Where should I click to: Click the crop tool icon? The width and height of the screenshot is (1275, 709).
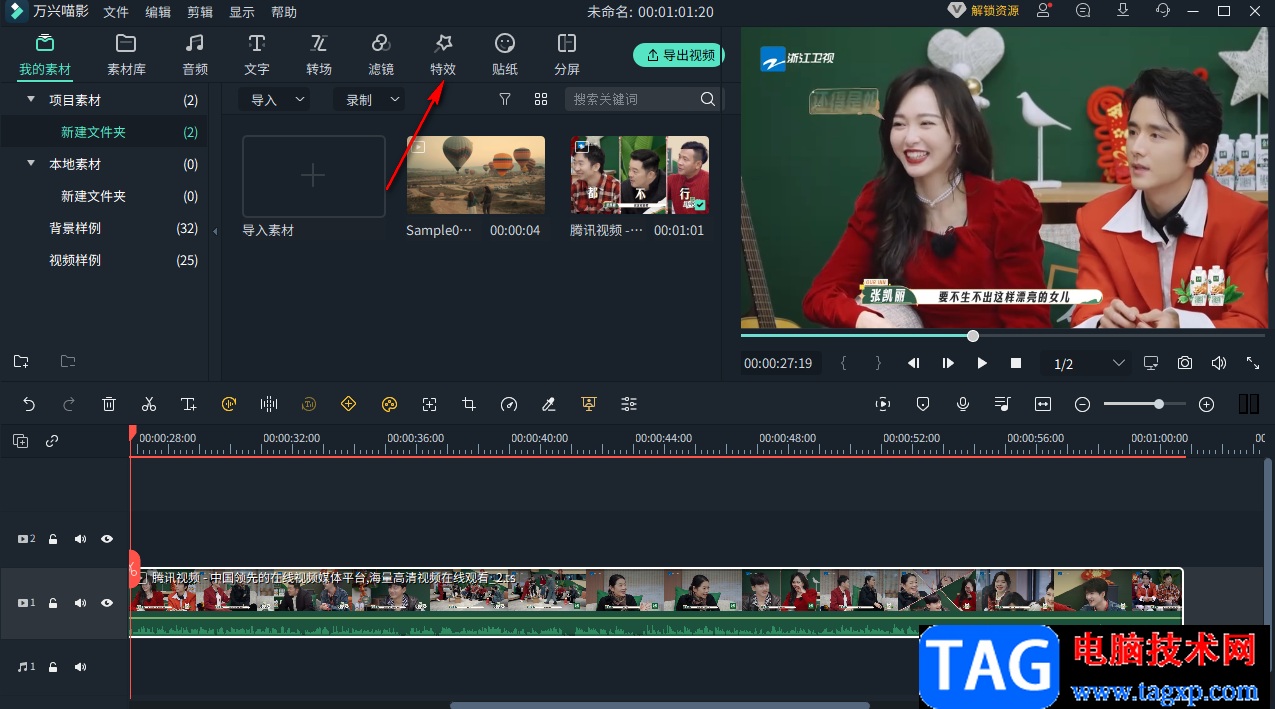click(x=469, y=404)
